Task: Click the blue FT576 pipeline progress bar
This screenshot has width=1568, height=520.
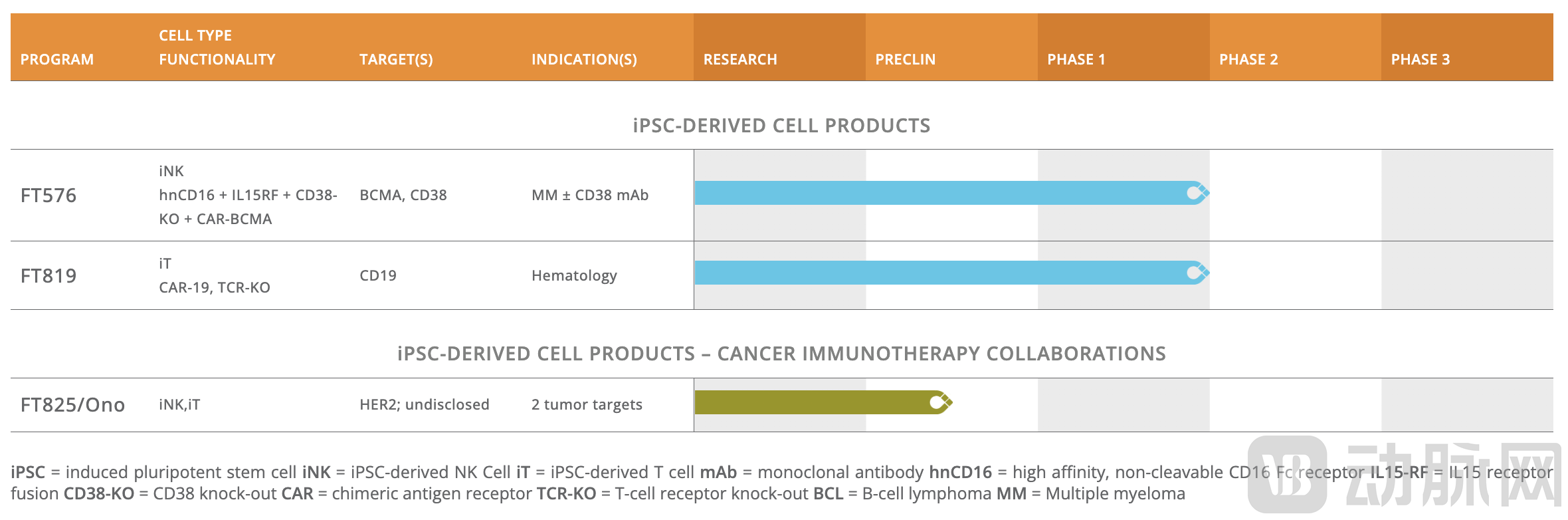Action: point(930,194)
